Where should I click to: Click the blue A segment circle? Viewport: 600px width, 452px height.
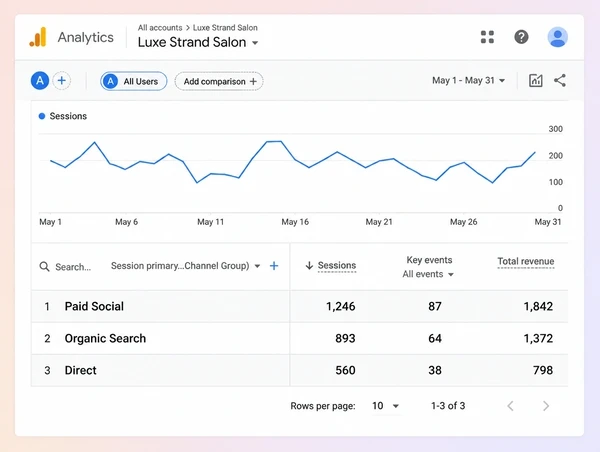pyautogui.click(x=40, y=81)
